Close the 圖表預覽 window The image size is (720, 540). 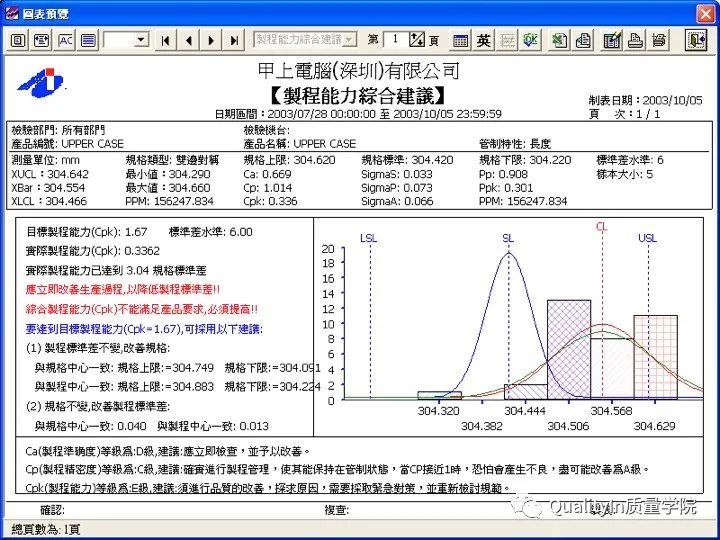coord(705,13)
